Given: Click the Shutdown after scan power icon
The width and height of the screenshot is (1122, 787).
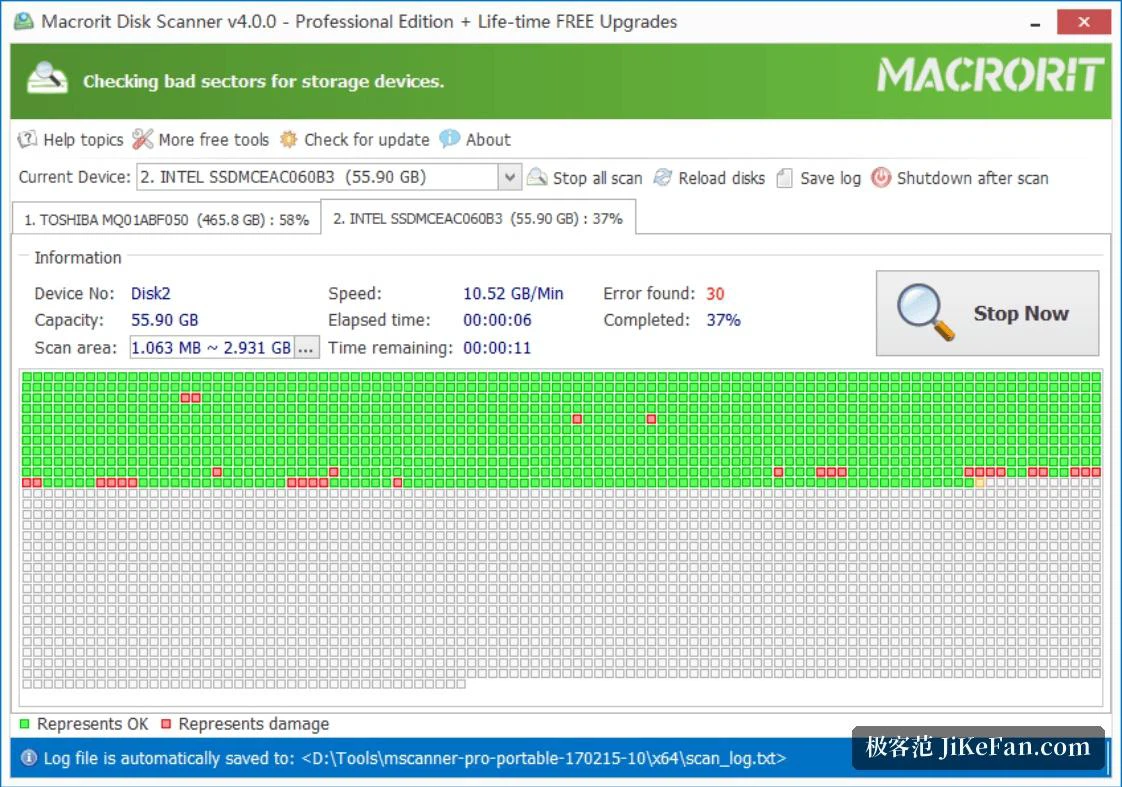Looking at the screenshot, I should coord(881,177).
